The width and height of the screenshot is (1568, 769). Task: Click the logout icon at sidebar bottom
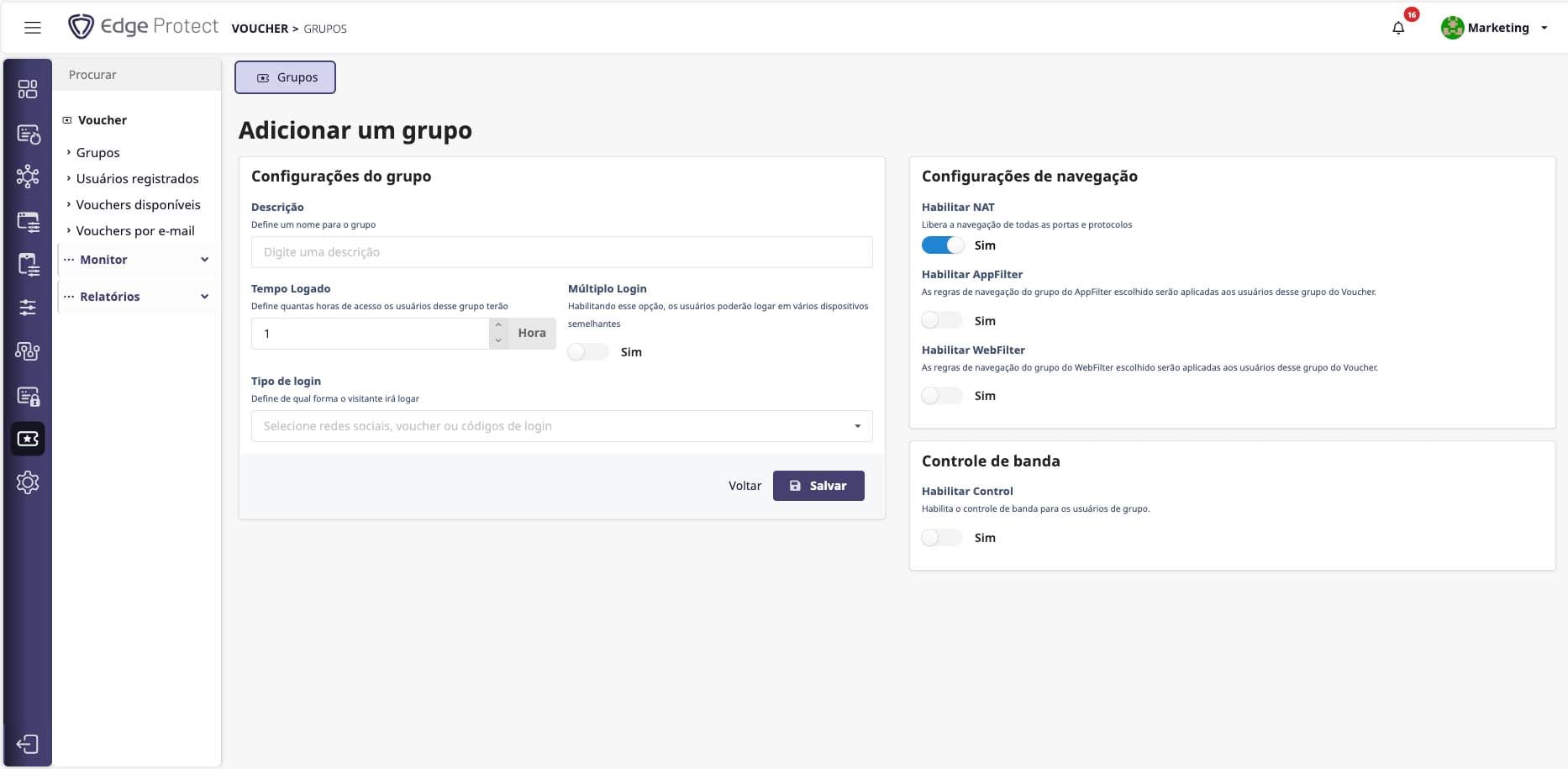point(28,745)
